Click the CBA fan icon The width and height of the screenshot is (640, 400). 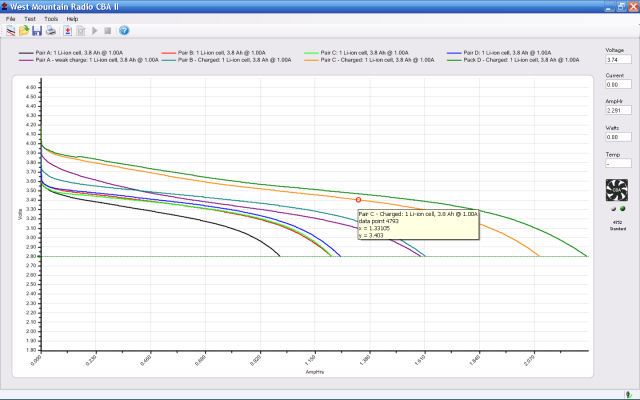pos(617,190)
